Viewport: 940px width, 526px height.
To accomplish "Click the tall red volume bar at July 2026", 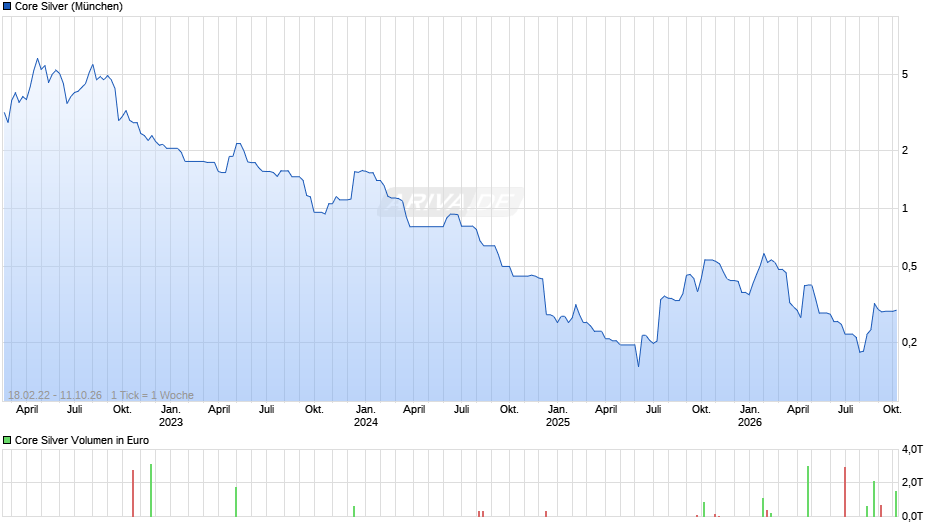I will 845,492.
